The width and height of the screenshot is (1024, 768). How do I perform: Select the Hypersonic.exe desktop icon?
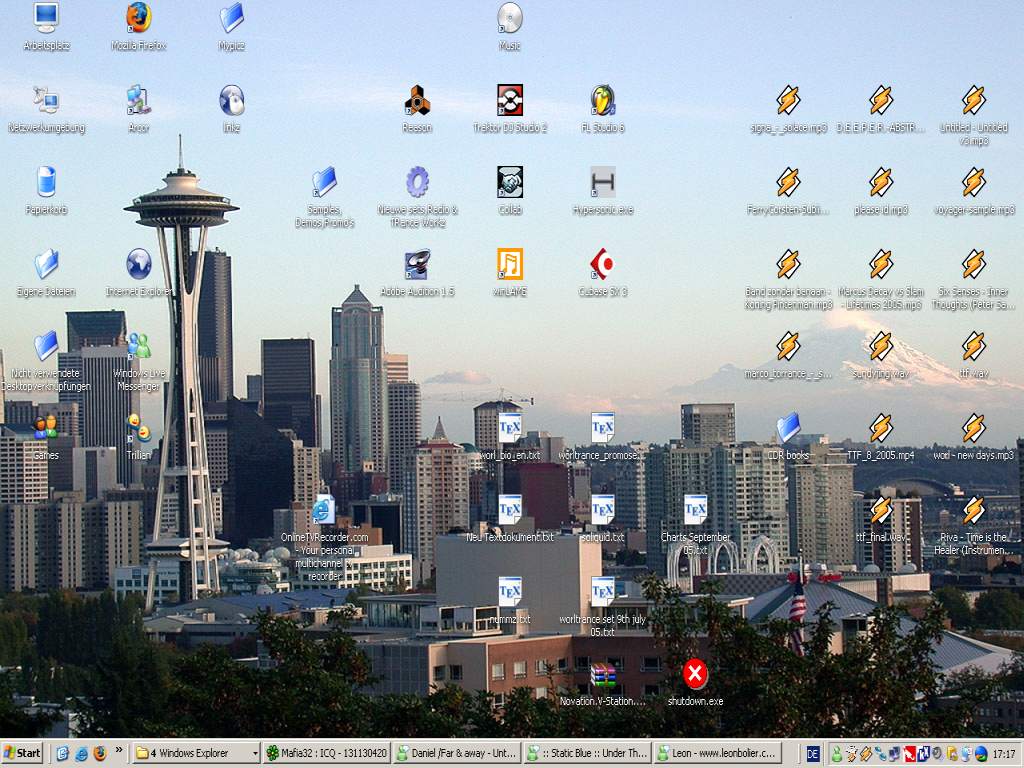tap(602, 183)
